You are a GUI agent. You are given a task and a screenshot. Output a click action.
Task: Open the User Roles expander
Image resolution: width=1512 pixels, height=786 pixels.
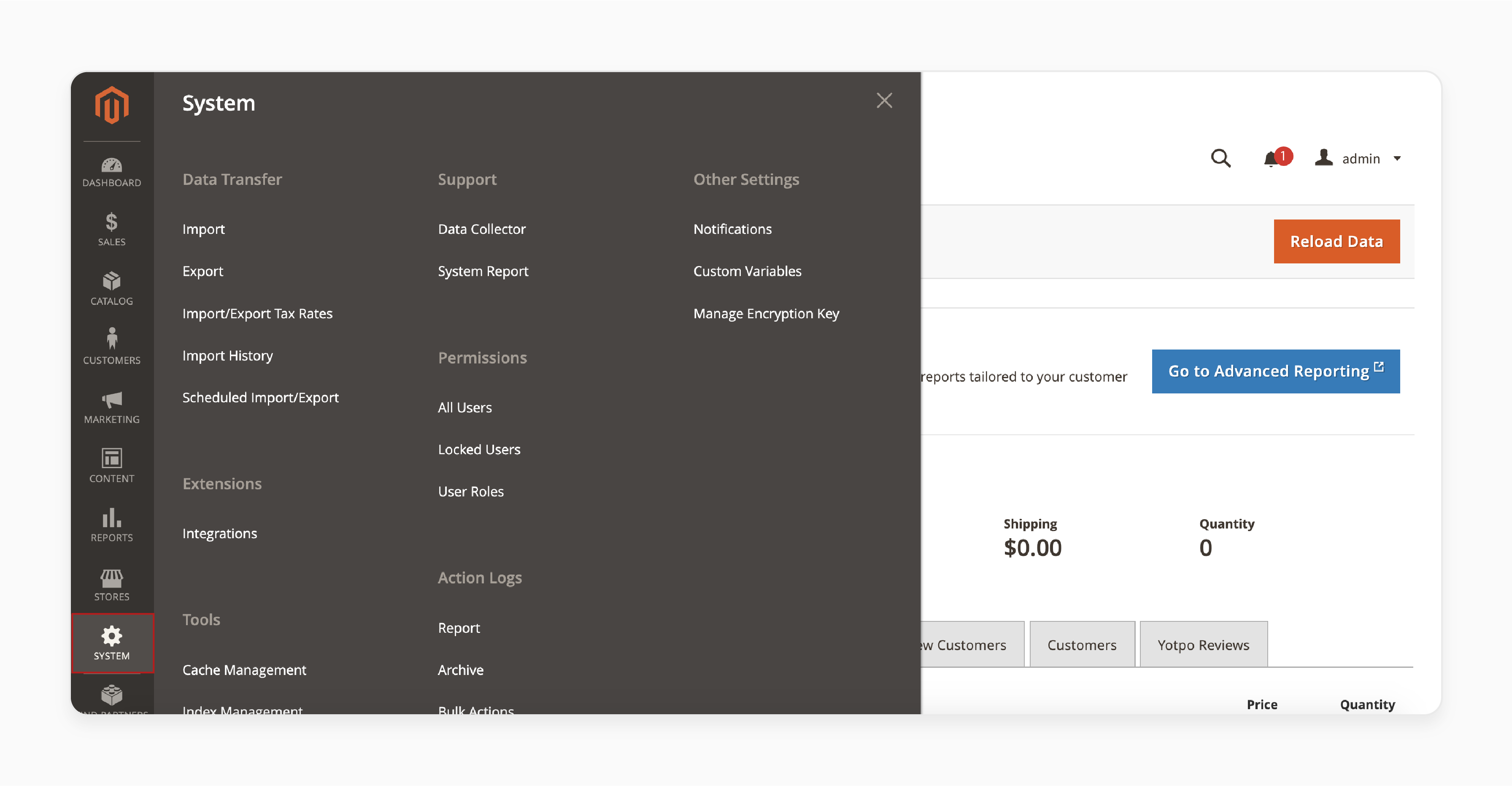(470, 491)
